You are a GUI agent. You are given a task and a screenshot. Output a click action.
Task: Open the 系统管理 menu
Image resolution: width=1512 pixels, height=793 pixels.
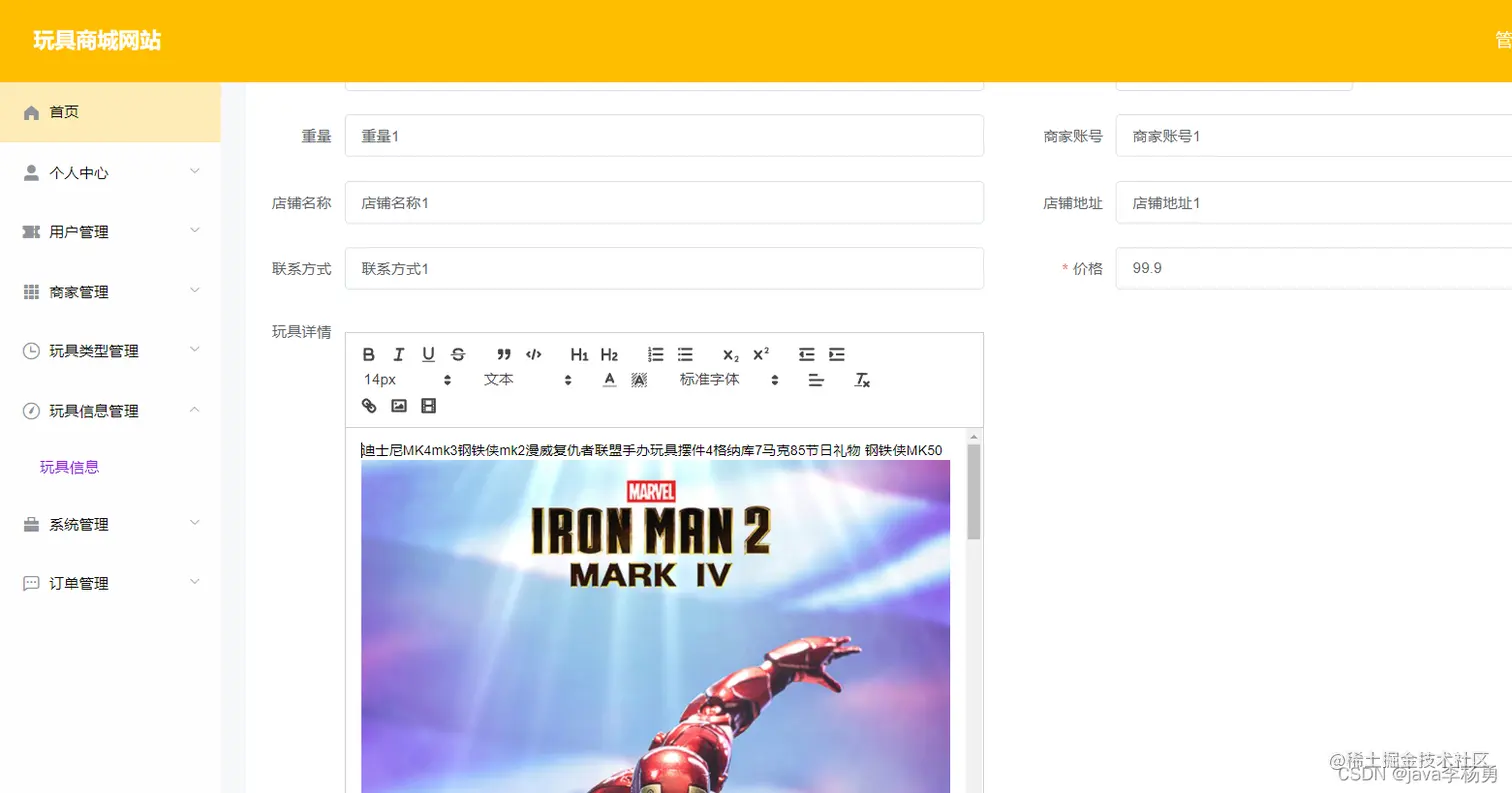click(x=110, y=524)
